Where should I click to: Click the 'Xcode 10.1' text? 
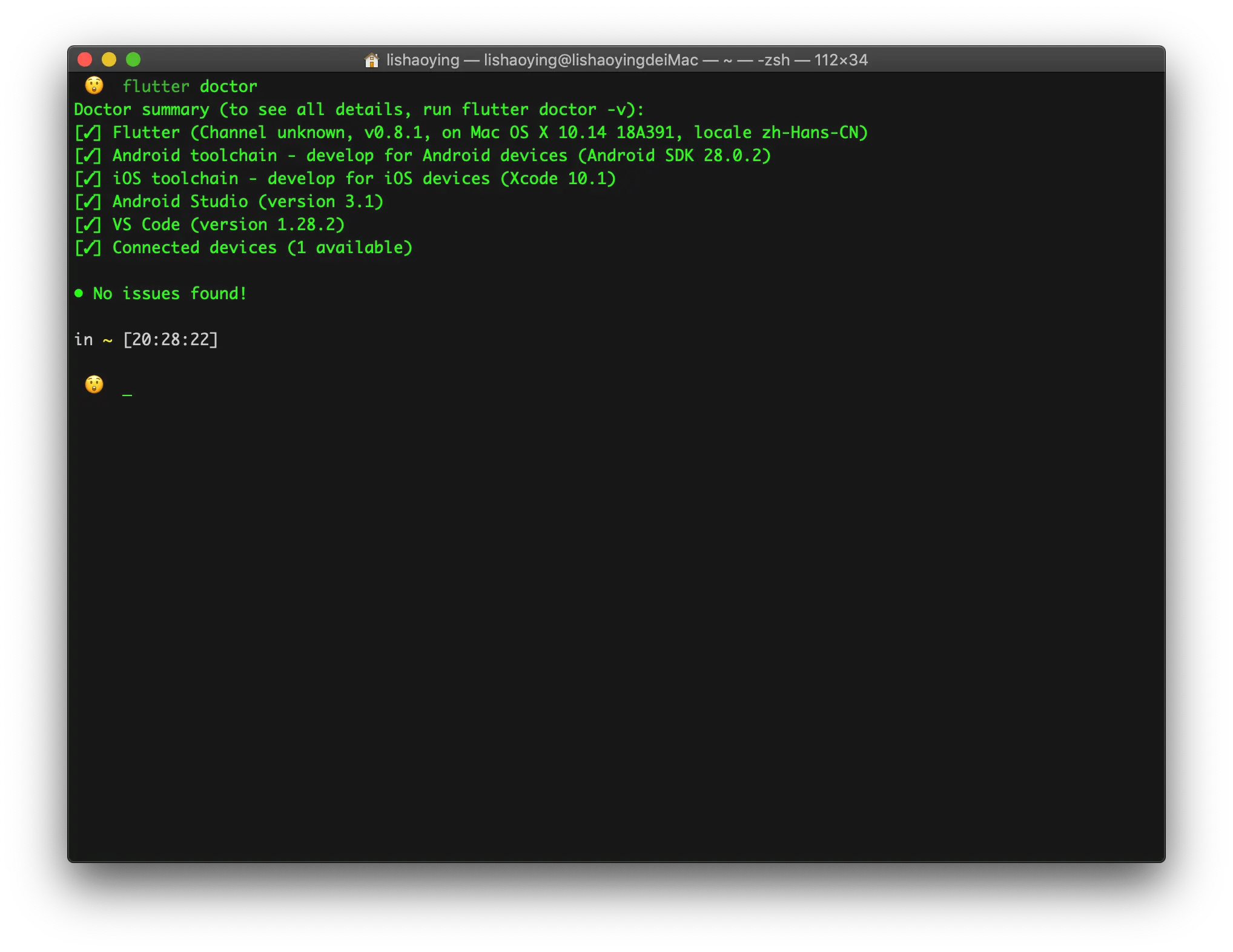(x=558, y=179)
